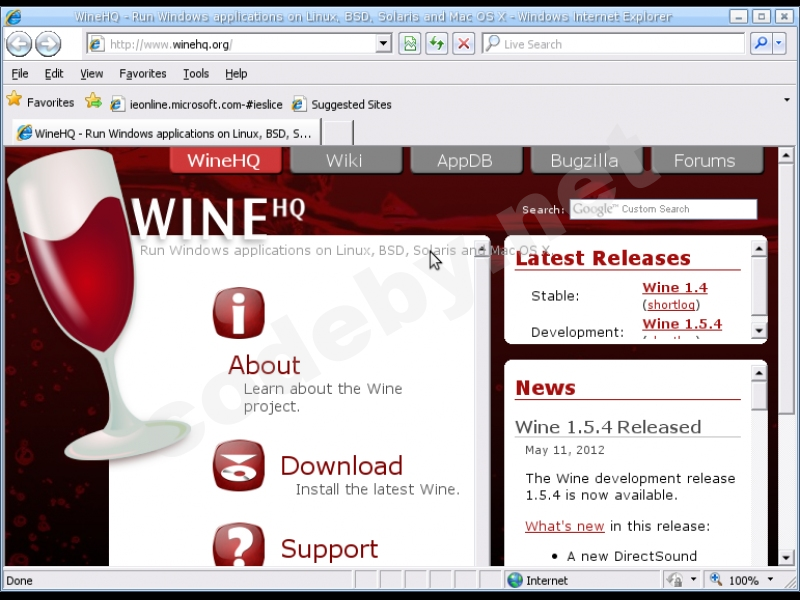Open a new blank tab
Screen dimensions: 800x600
point(338,133)
